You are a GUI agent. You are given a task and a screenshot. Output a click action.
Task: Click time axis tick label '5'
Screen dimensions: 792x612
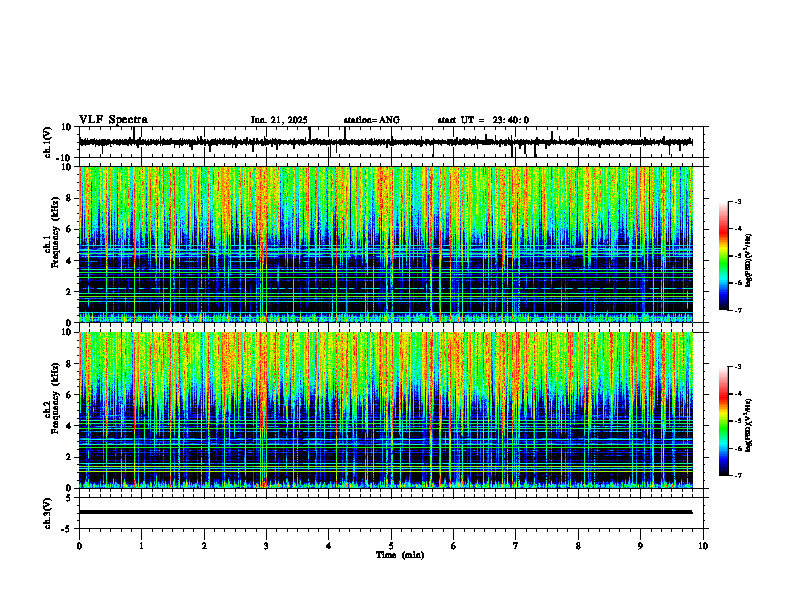(391, 546)
